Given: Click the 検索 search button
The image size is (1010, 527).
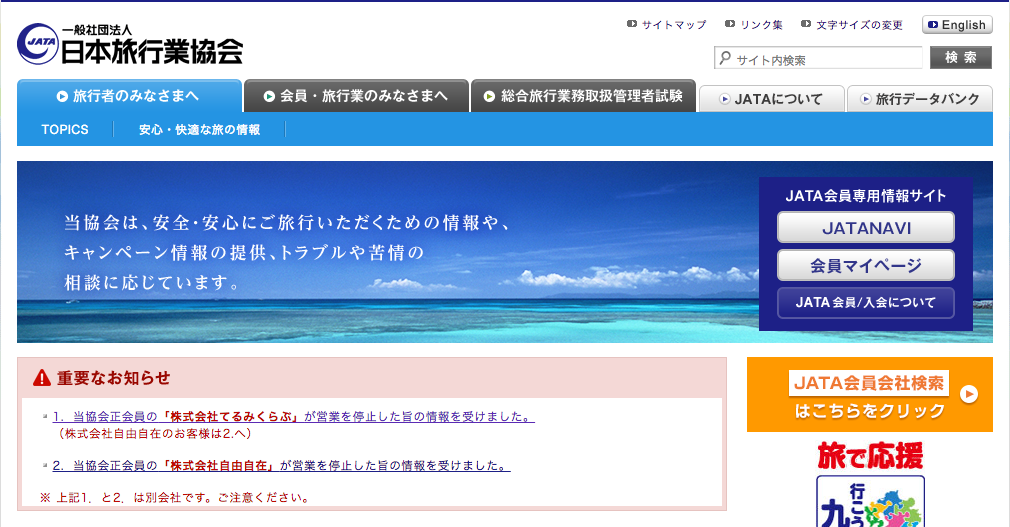Looking at the screenshot, I should 960,57.
